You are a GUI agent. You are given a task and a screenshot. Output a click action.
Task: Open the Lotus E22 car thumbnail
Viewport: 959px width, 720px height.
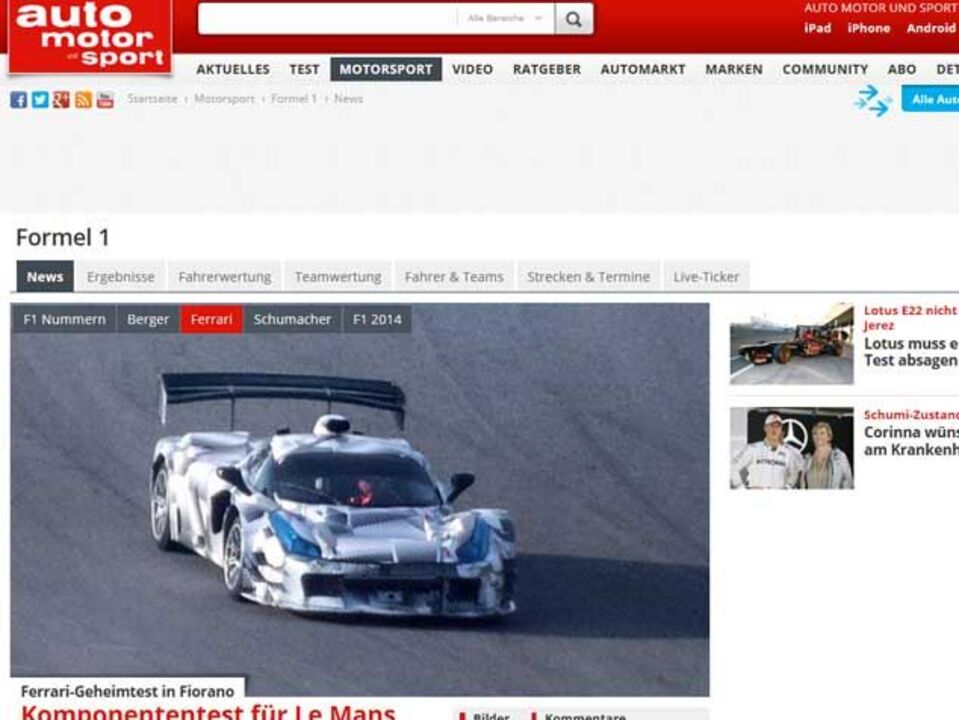[791, 344]
